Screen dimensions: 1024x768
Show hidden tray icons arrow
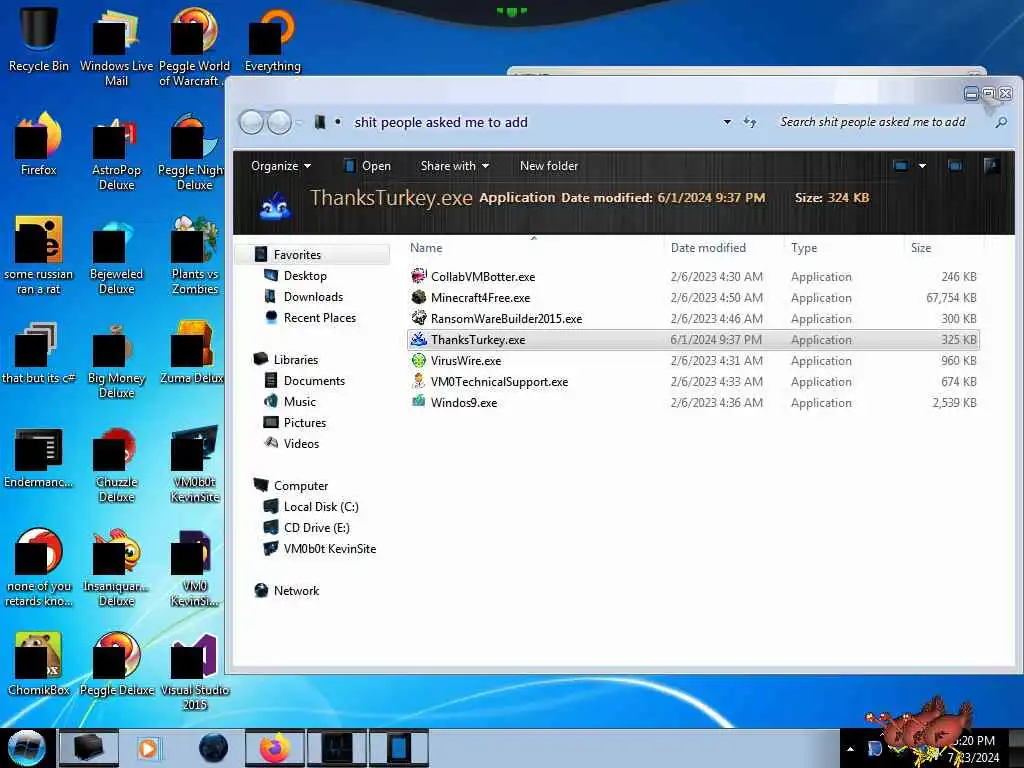(850, 749)
